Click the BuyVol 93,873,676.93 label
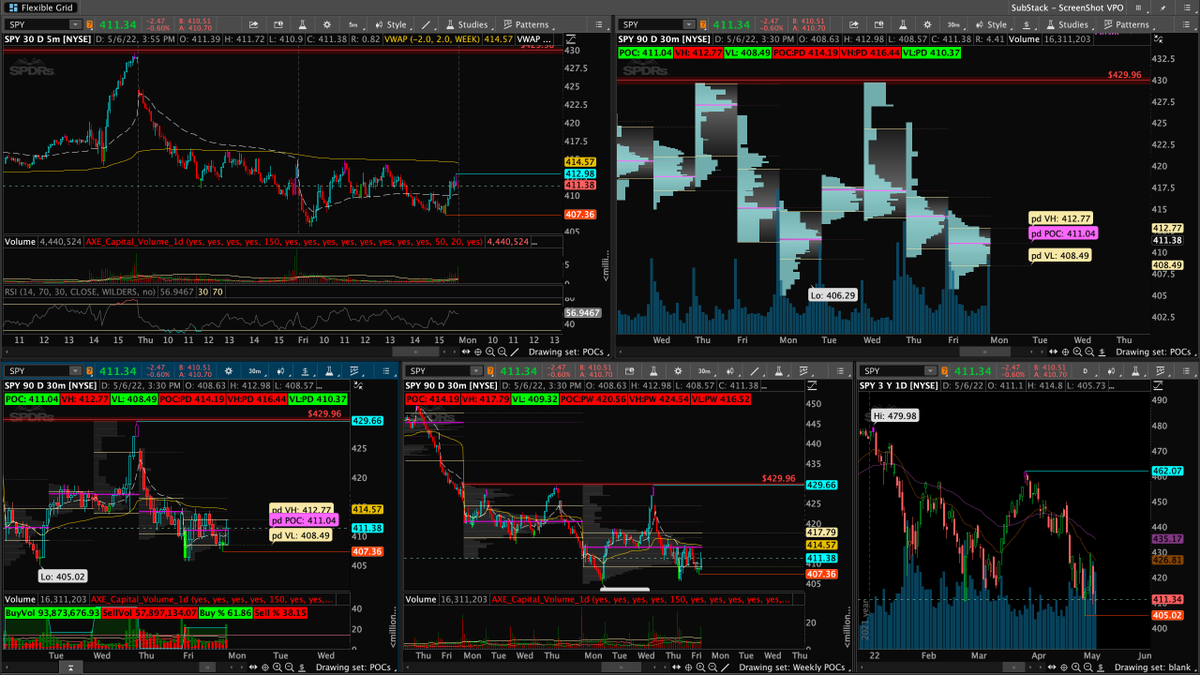Image resolution: width=1200 pixels, height=675 pixels. tap(52, 611)
